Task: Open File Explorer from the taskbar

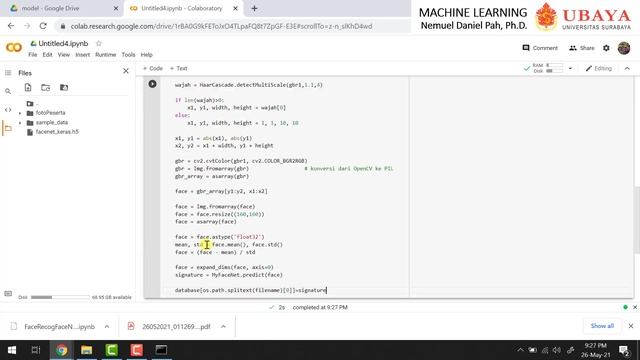Action: pyautogui.click(x=87, y=350)
